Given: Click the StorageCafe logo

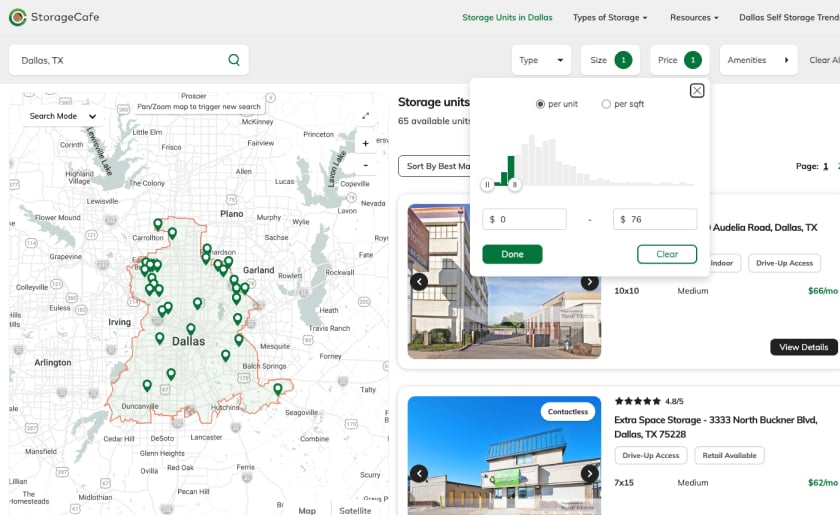Looking at the screenshot, I should 54,17.
